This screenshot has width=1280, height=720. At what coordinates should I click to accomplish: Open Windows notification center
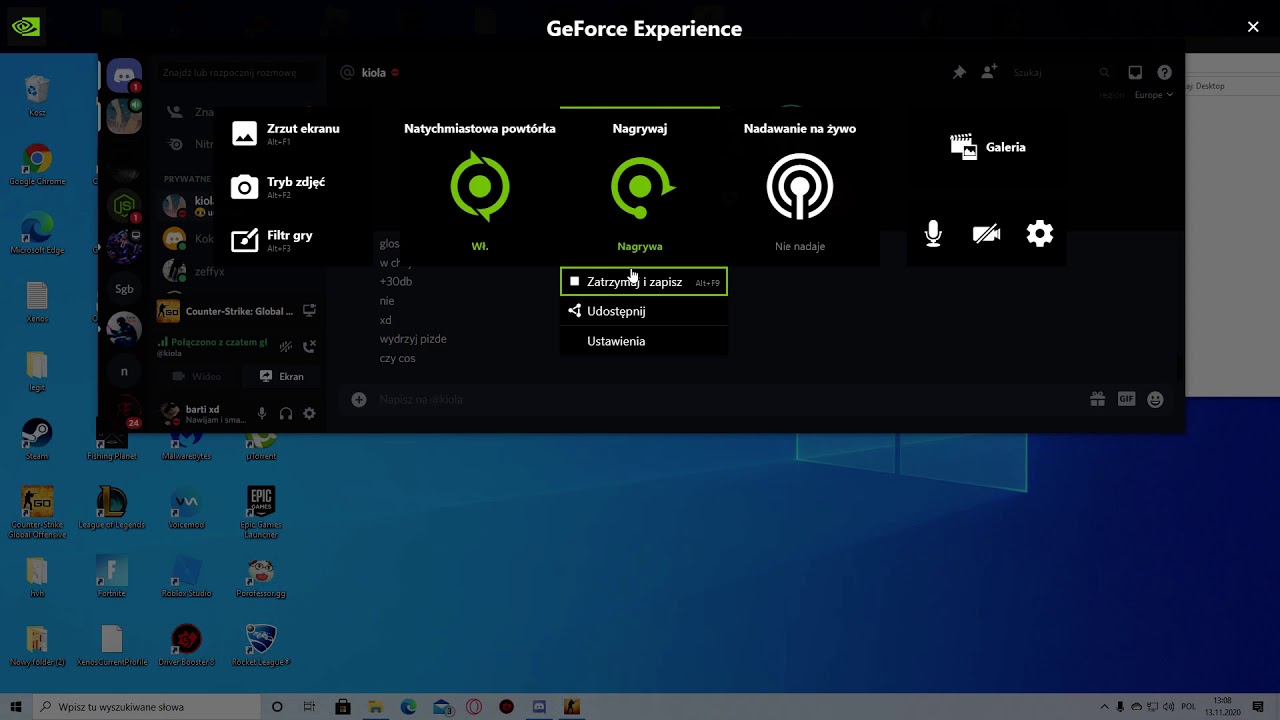tap(1258, 707)
